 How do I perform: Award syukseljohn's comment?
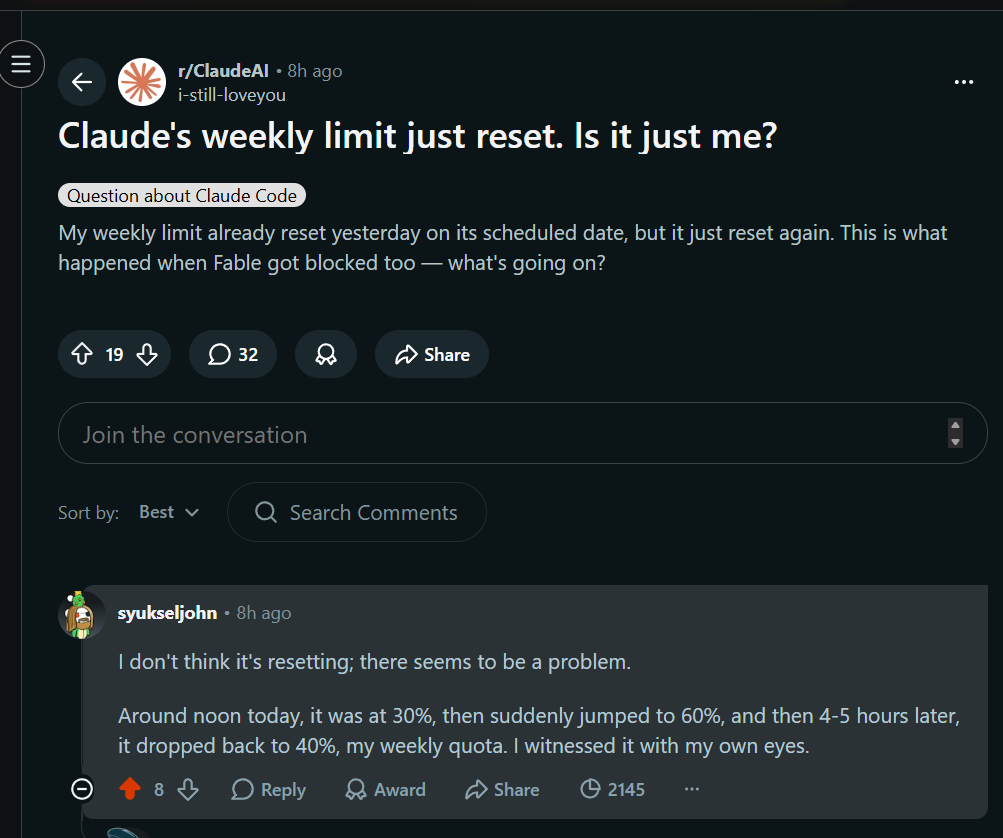pos(385,789)
